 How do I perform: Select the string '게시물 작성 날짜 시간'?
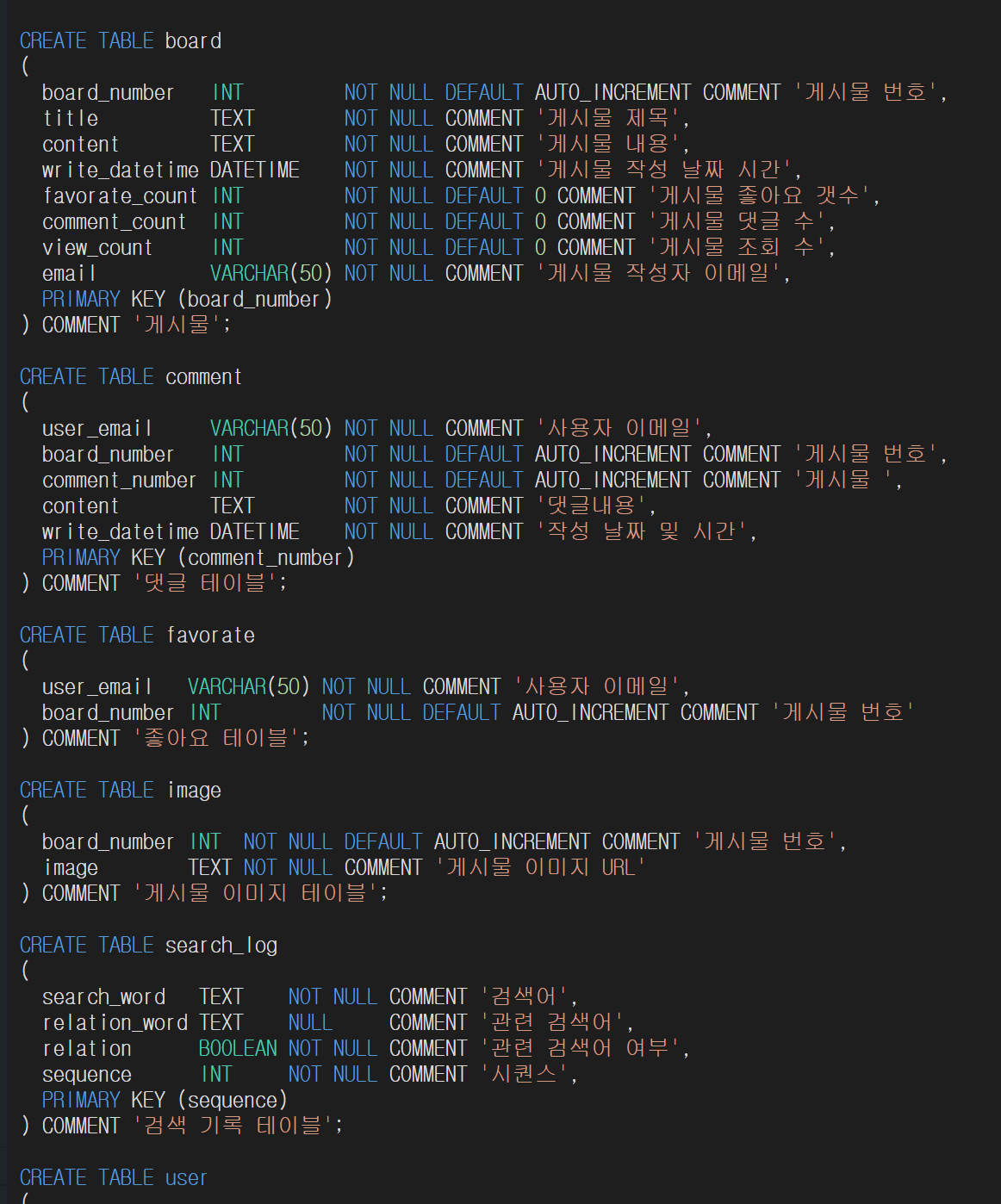point(664,170)
